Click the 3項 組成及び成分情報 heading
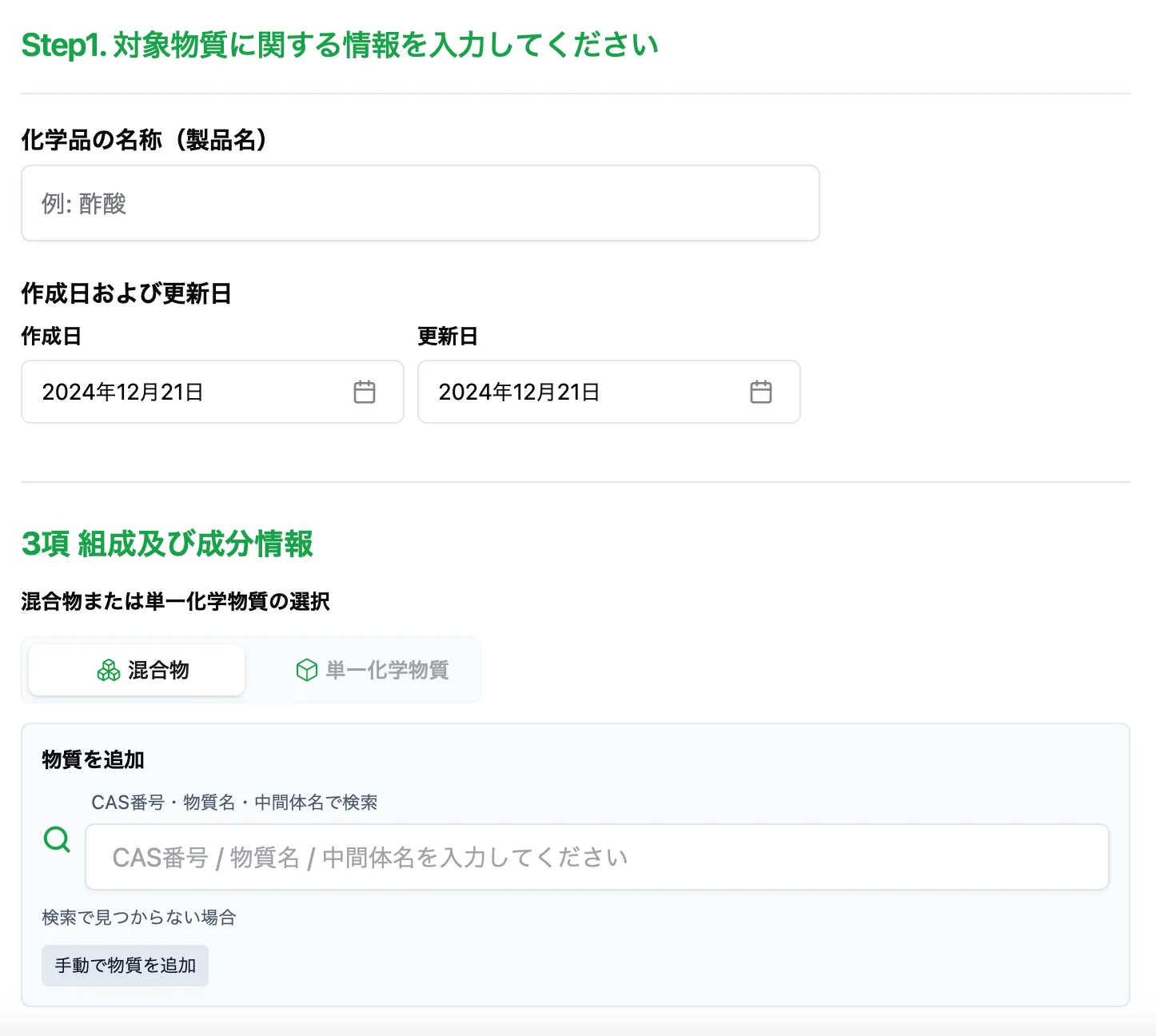The height and width of the screenshot is (1036, 1156). tap(167, 544)
